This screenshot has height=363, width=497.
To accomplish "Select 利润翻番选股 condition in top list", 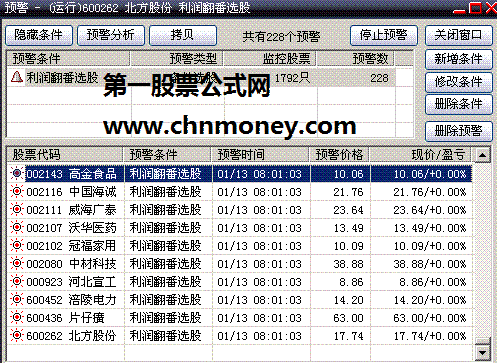I will click(x=202, y=78).
